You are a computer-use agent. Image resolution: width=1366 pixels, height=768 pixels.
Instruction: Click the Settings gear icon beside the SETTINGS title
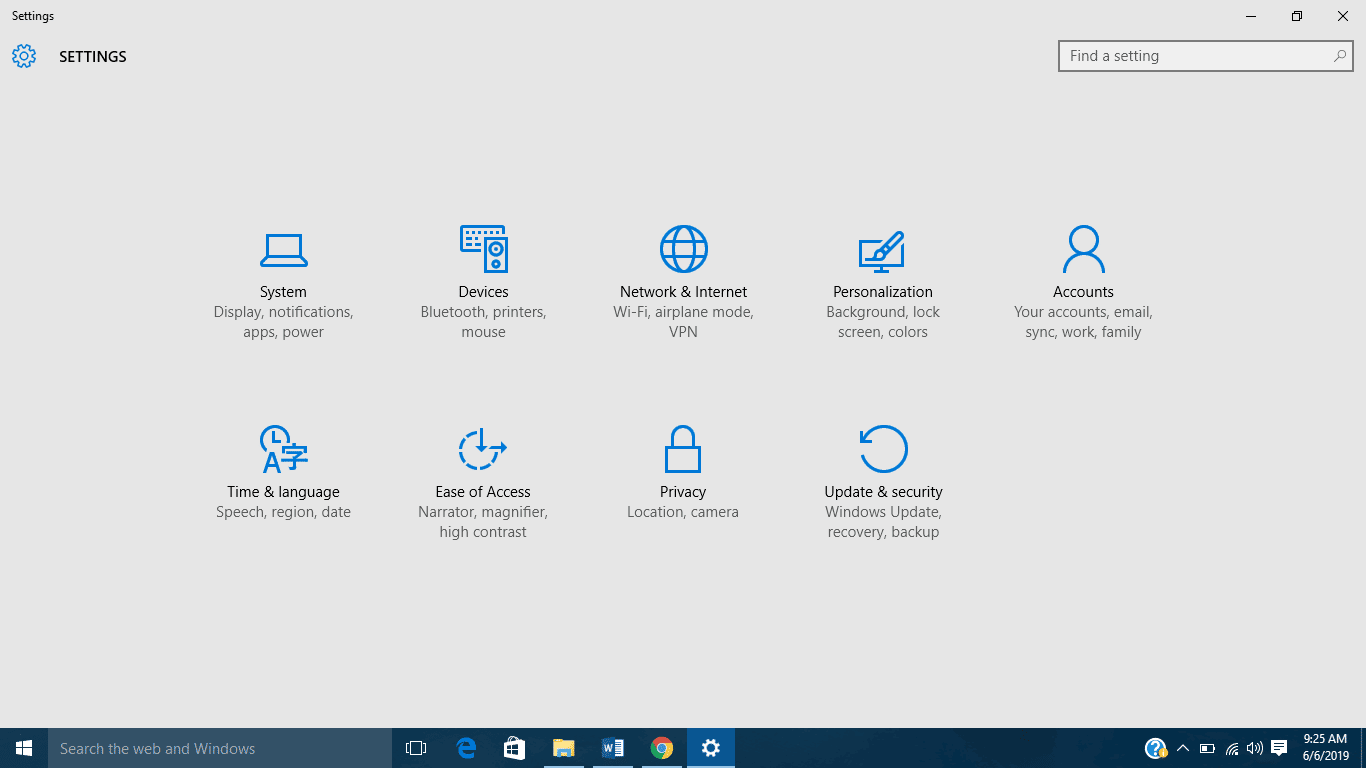[24, 56]
